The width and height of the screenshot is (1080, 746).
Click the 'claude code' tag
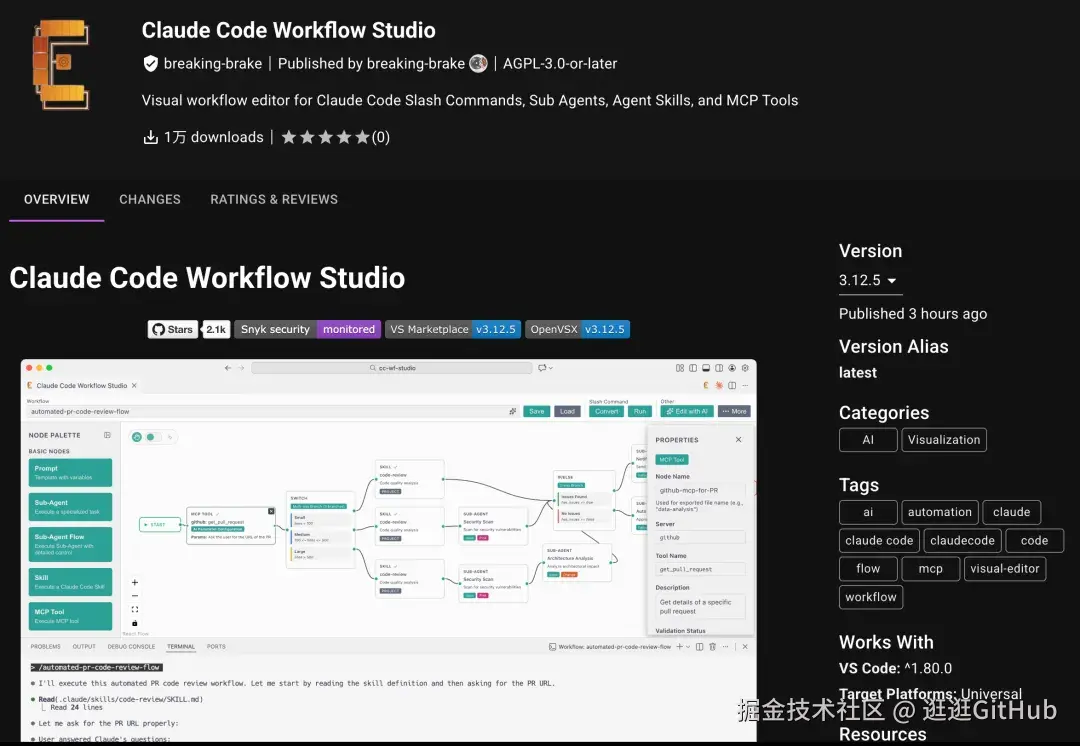pyautogui.click(x=879, y=541)
